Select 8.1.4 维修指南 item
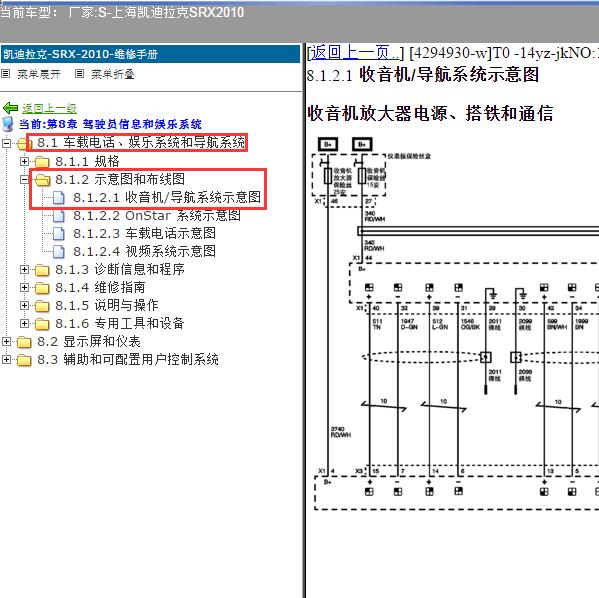599x598 pixels. (100, 287)
